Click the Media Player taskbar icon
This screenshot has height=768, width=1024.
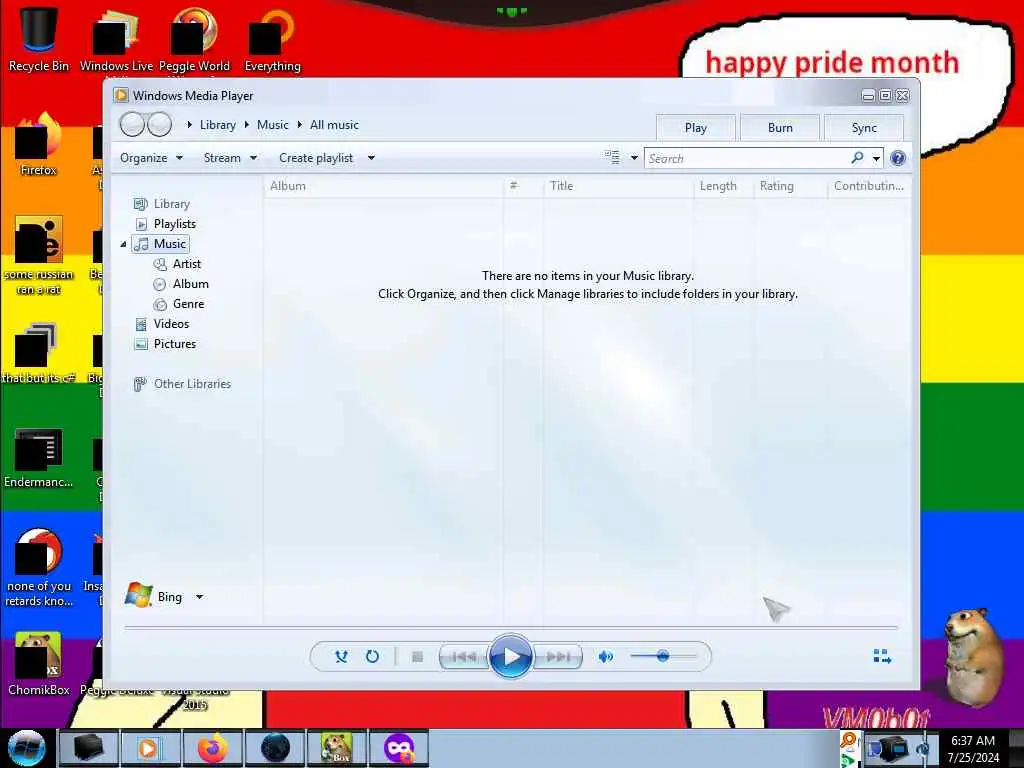point(150,748)
